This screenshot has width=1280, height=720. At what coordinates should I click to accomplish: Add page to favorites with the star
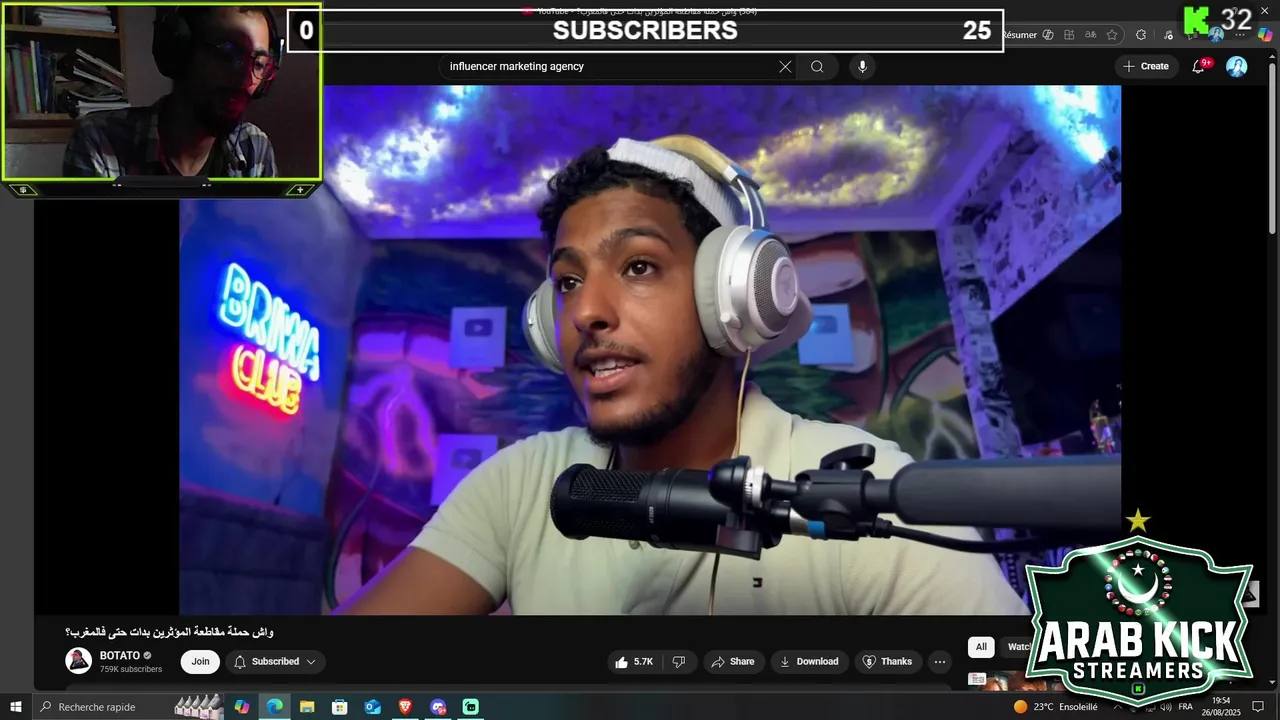[x=1112, y=35]
